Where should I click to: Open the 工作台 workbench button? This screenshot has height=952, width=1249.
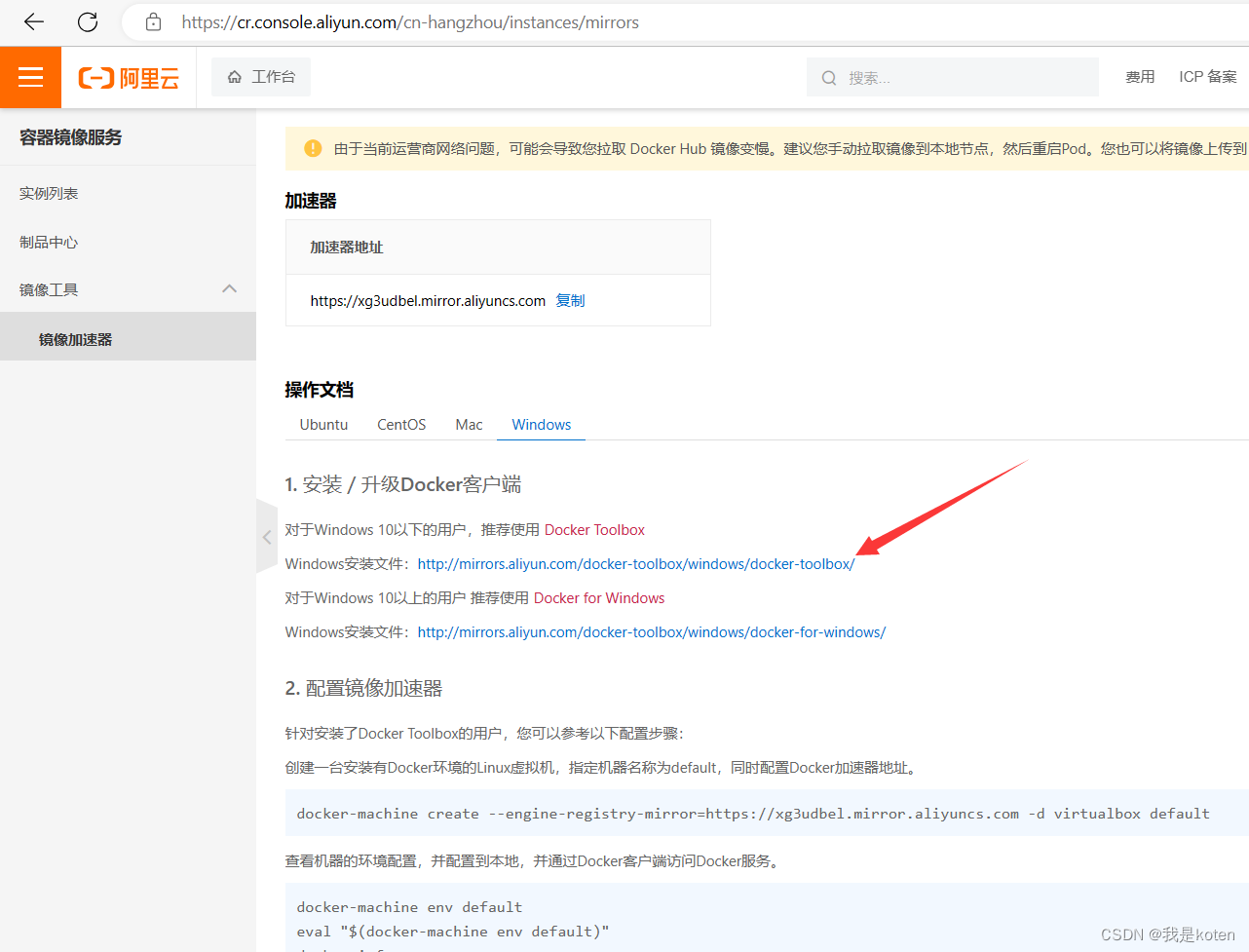[x=261, y=76]
